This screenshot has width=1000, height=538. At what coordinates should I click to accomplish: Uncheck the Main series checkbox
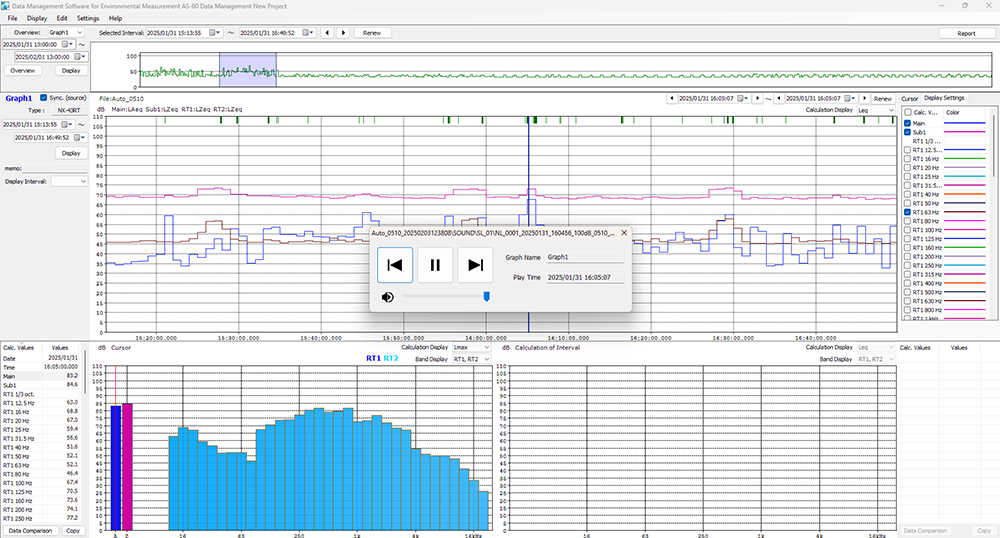coord(908,123)
